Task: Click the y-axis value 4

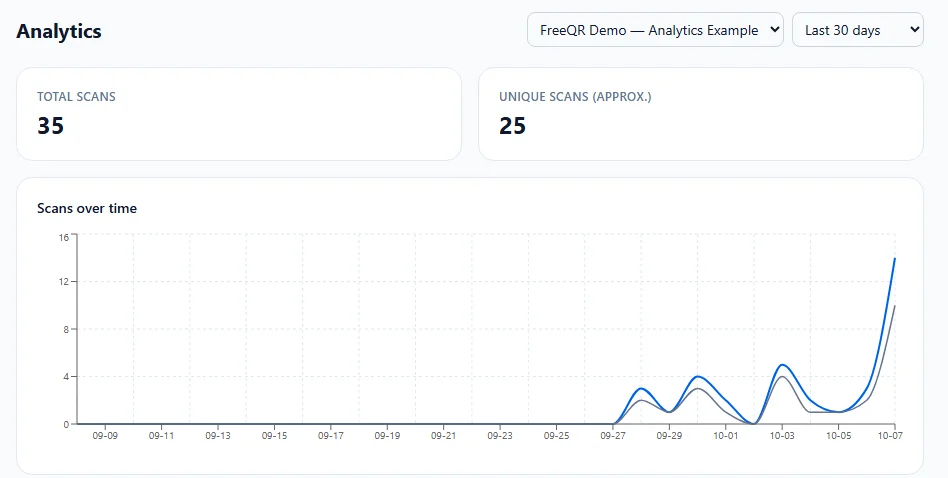Action: tap(67, 376)
